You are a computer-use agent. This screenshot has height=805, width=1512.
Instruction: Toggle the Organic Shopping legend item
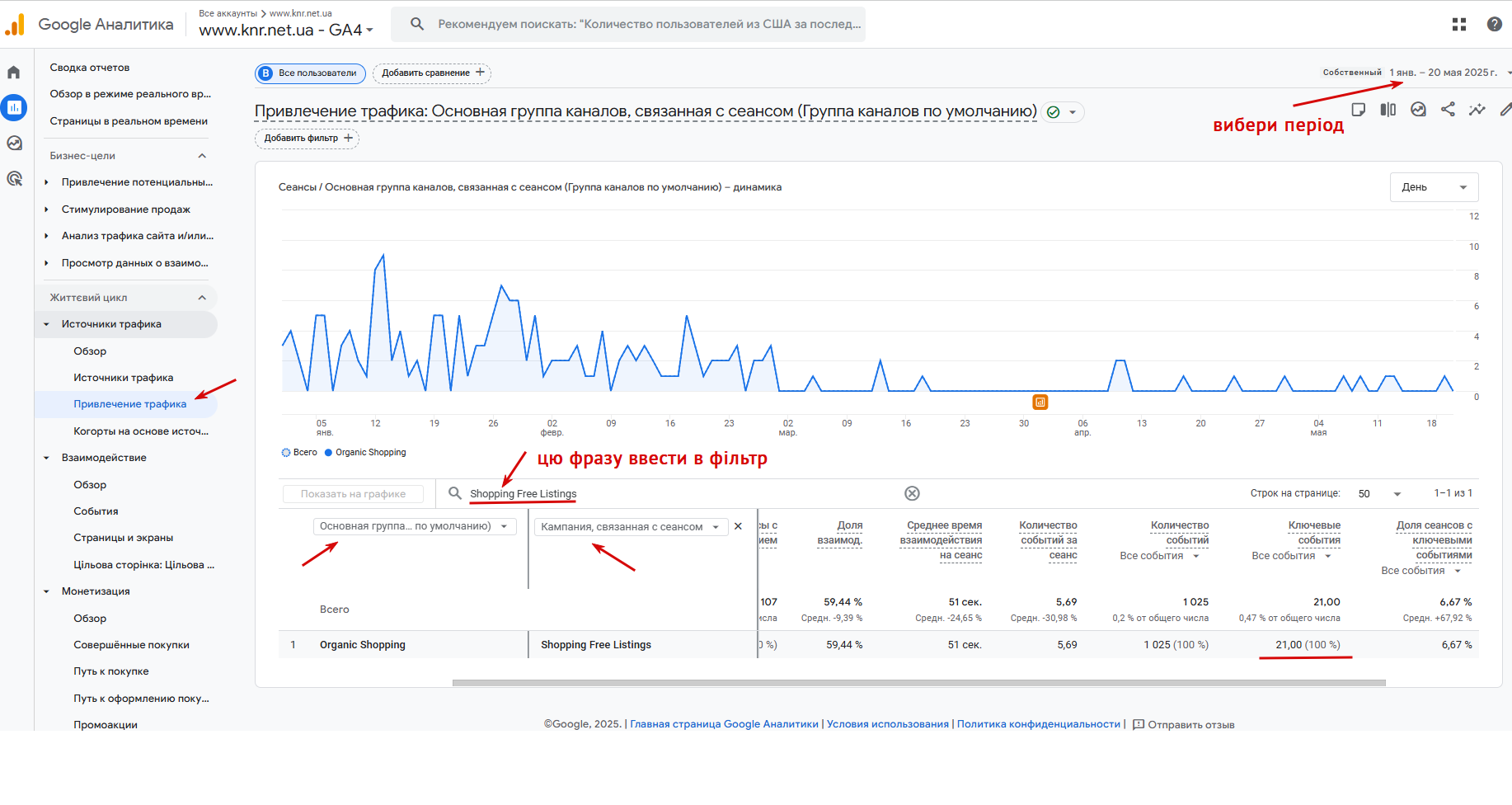tap(365, 453)
